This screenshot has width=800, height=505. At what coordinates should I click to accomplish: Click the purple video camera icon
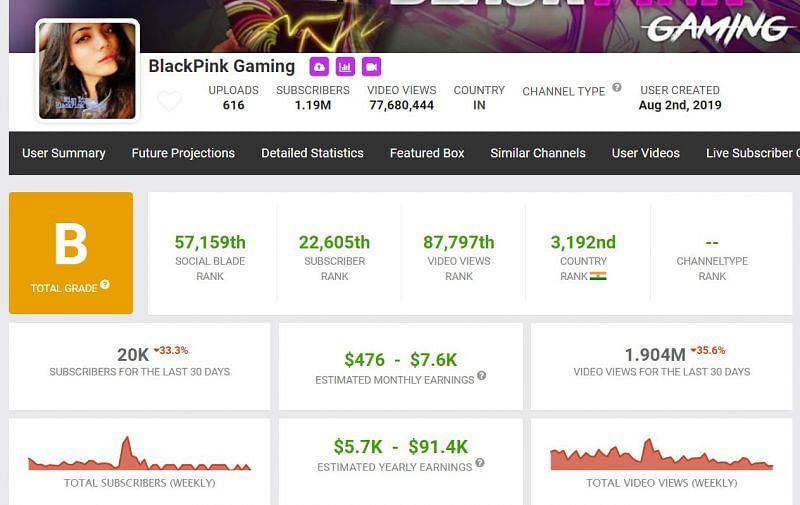[x=371, y=67]
